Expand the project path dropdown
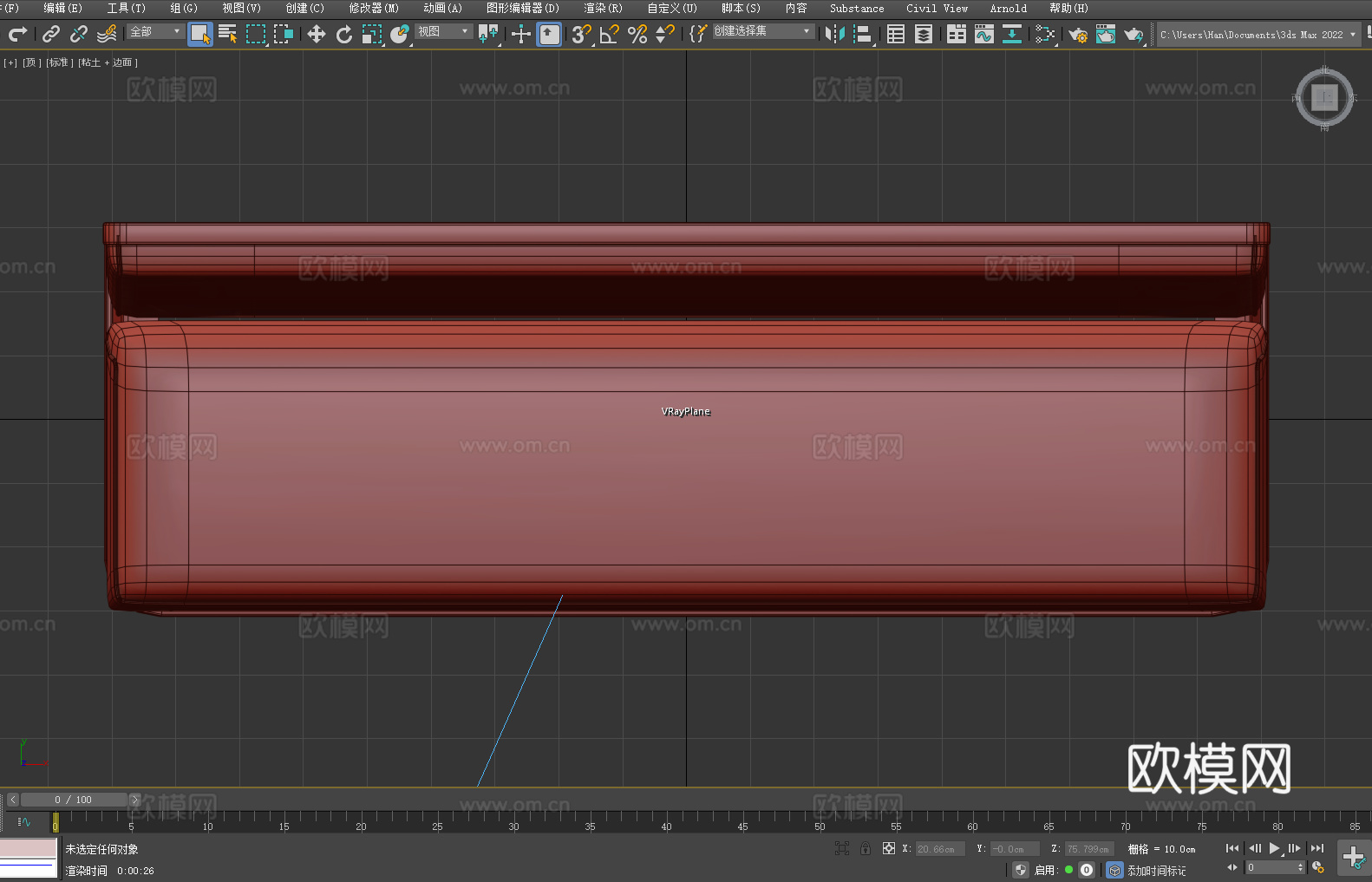Viewport: 1372px width, 882px height. (x=1352, y=35)
